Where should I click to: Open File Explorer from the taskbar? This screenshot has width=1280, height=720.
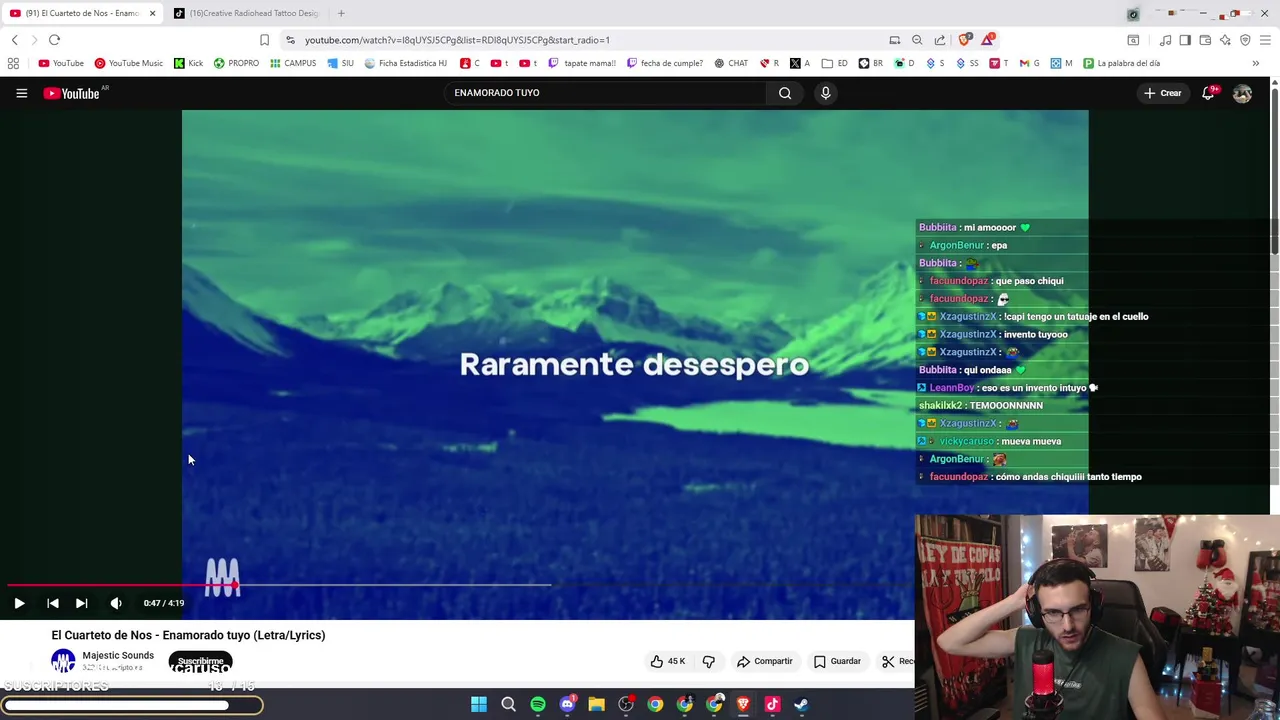click(596, 704)
